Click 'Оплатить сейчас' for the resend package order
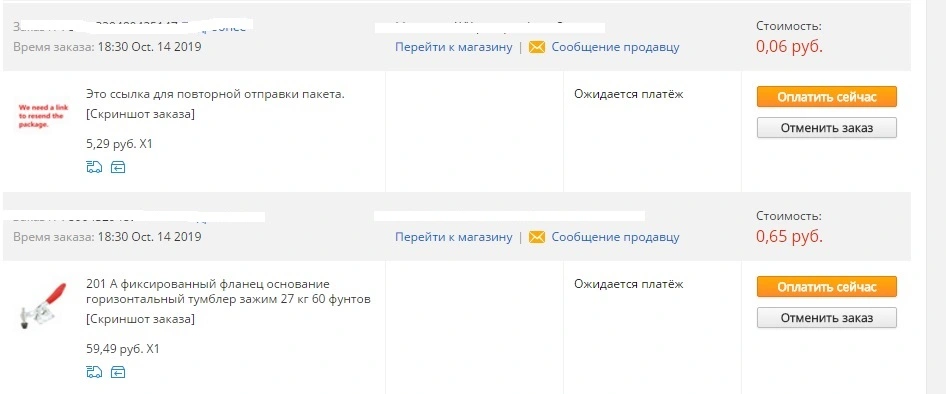 click(827, 97)
